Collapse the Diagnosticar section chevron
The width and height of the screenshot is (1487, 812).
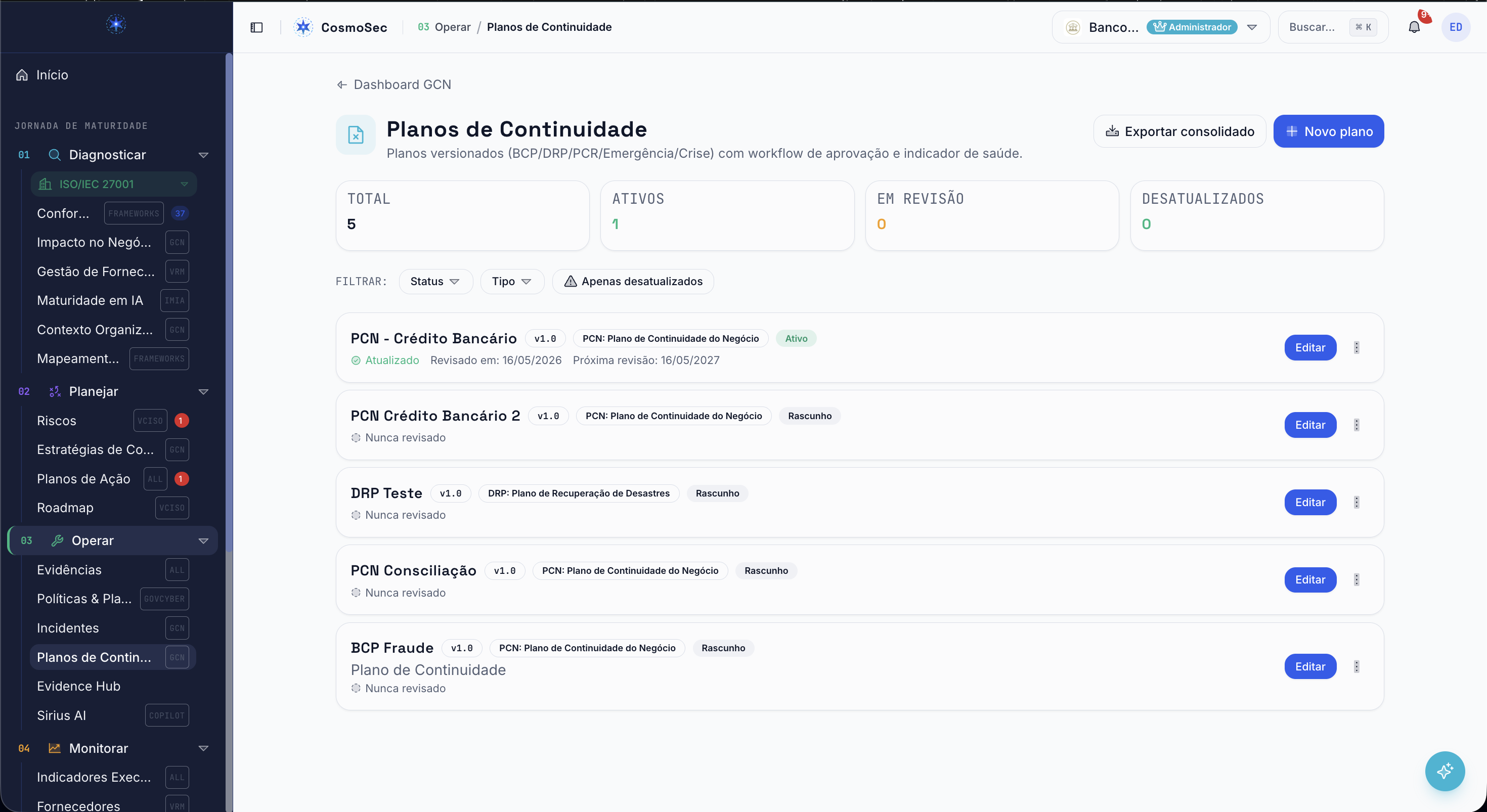pos(203,155)
